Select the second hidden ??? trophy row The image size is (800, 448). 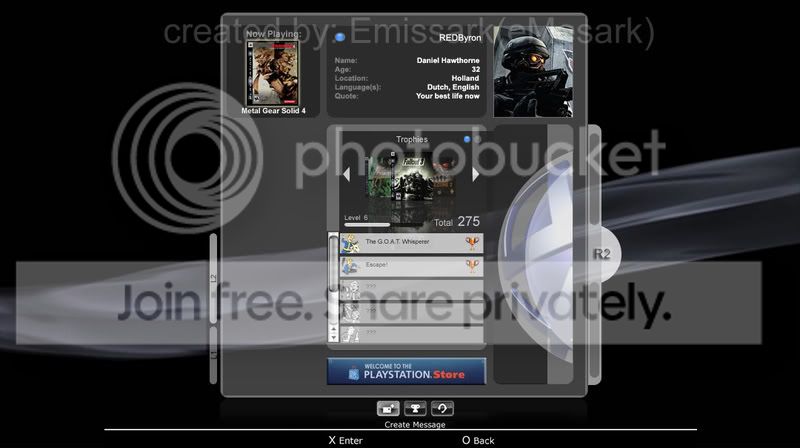pyautogui.click(x=411, y=312)
